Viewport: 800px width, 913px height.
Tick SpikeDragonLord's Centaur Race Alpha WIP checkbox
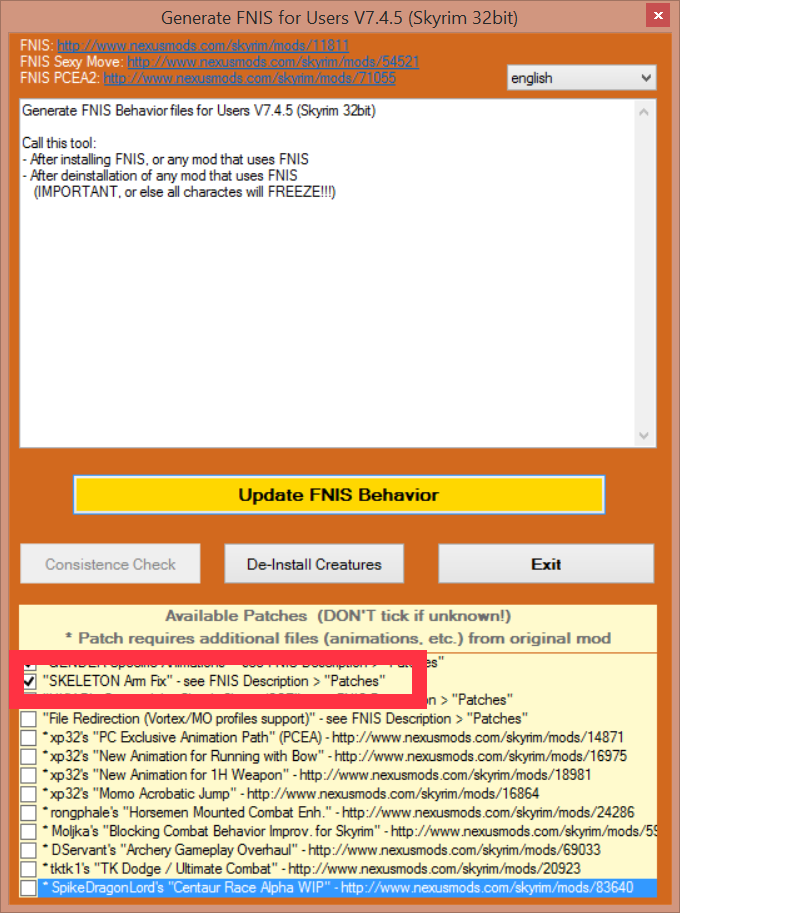(29, 888)
